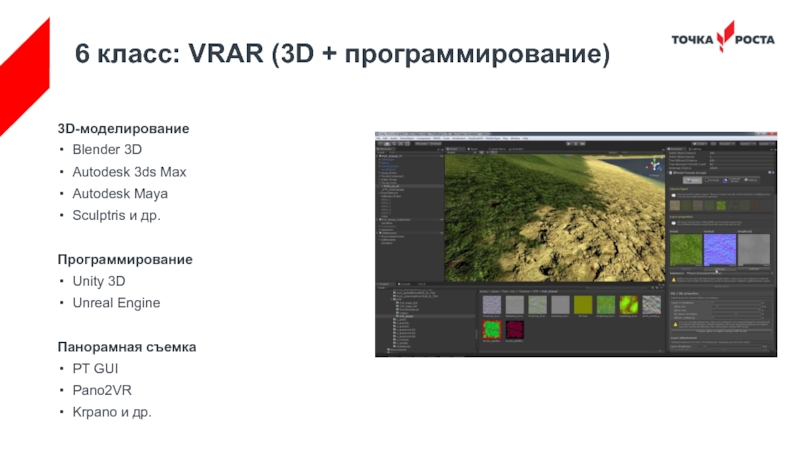Select the bright green-orange heightmap asset thumbnail
Image resolution: width=800 pixels, height=450 pixels.
pos(629,305)
